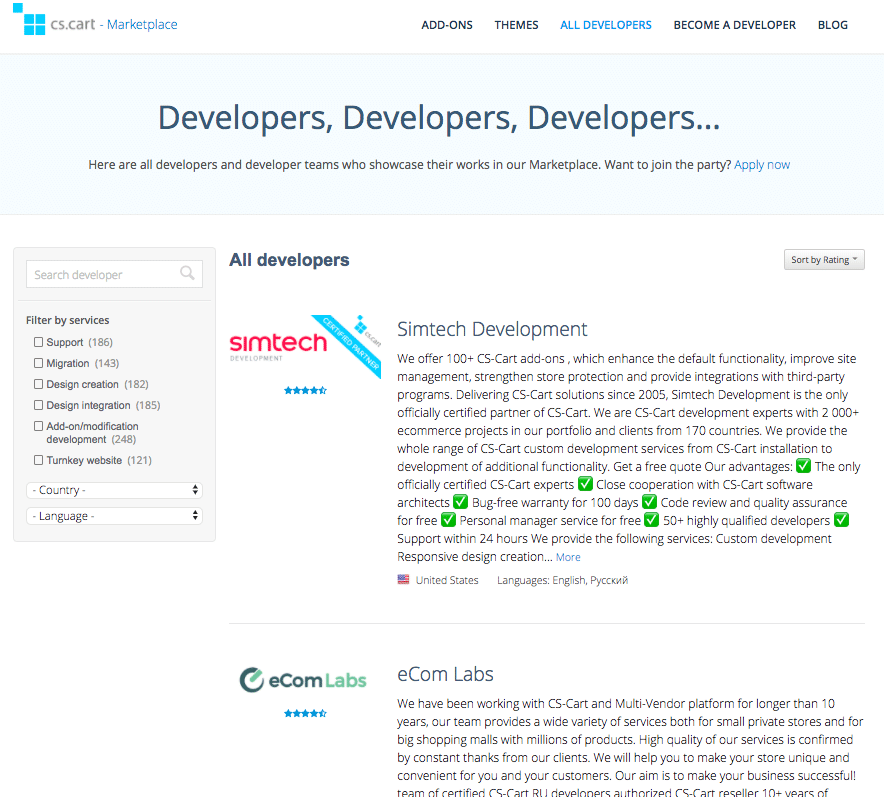
Task: Expand Simtech's description via the More link
Action: point(567,556)
